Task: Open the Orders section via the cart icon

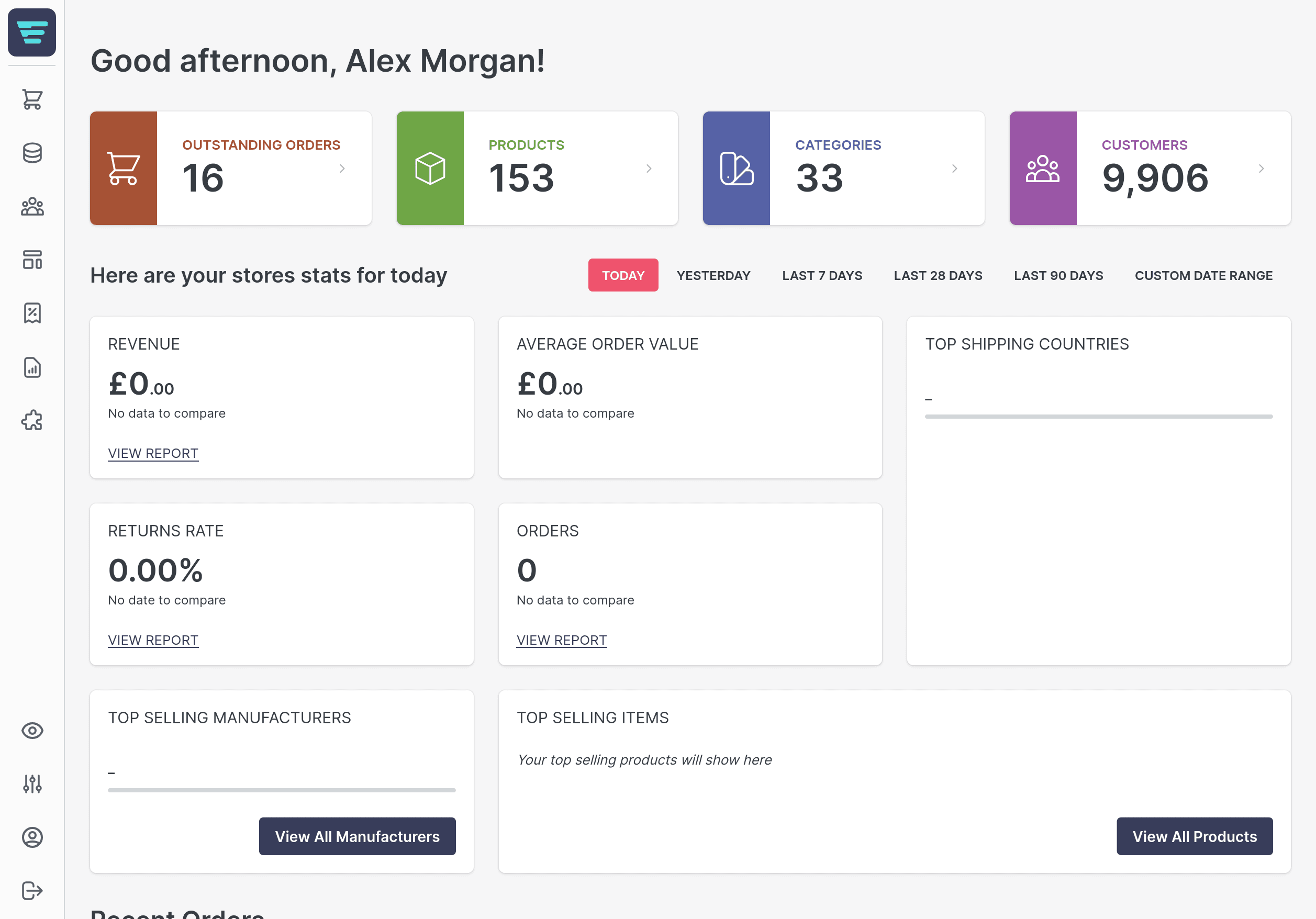Action: [32, 98]
